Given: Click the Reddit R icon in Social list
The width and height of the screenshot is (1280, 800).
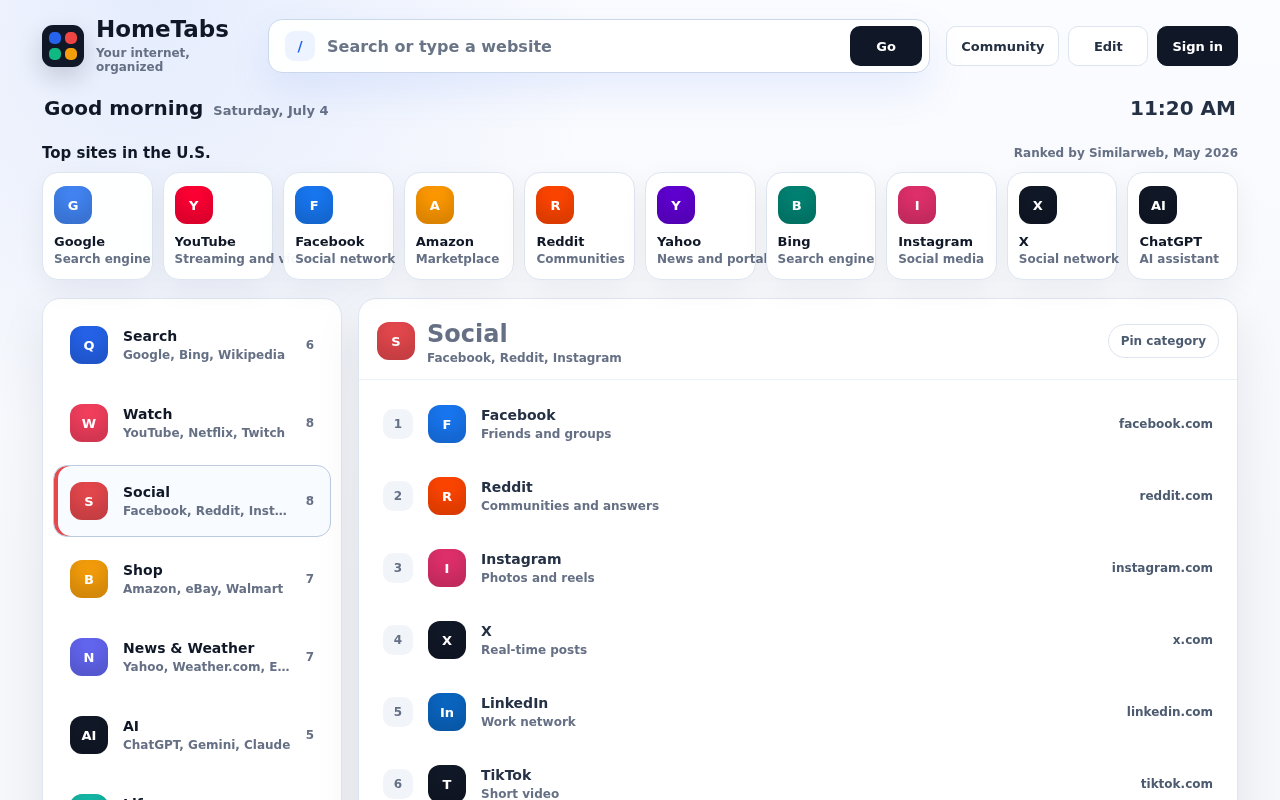Looking at the screenshot, I should pos(447,496).
